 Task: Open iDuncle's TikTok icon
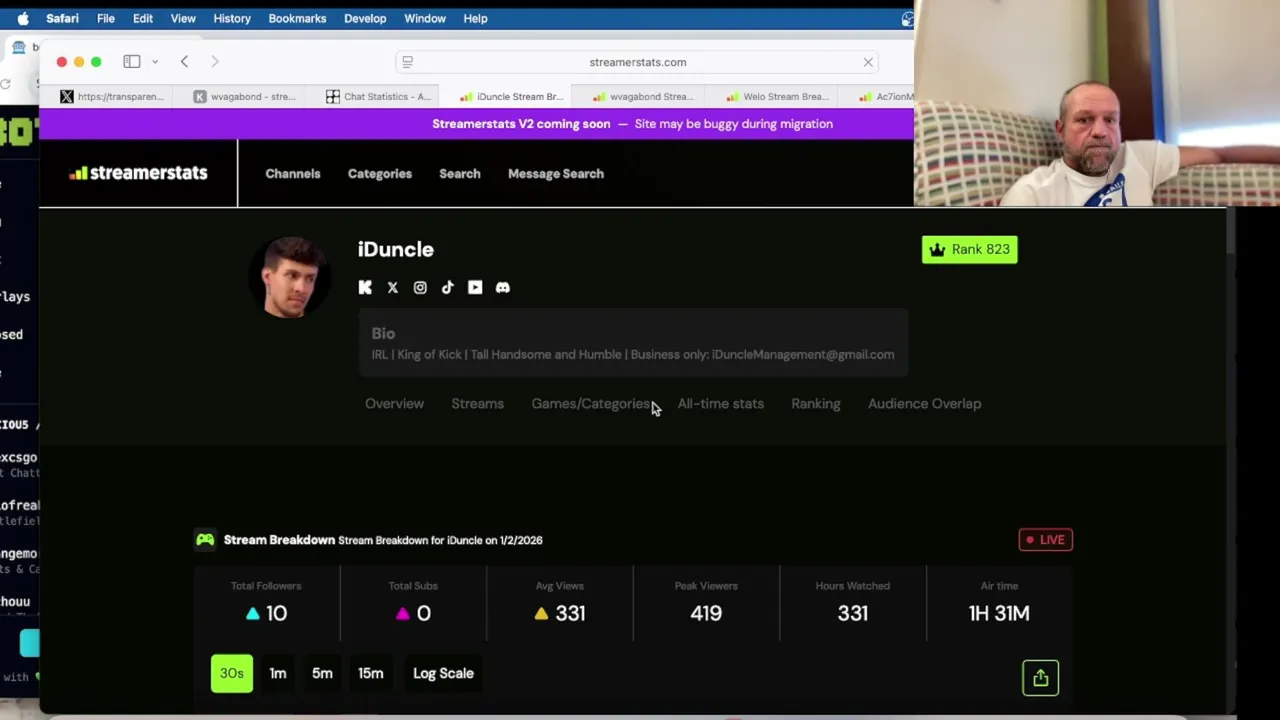(447, 287)
